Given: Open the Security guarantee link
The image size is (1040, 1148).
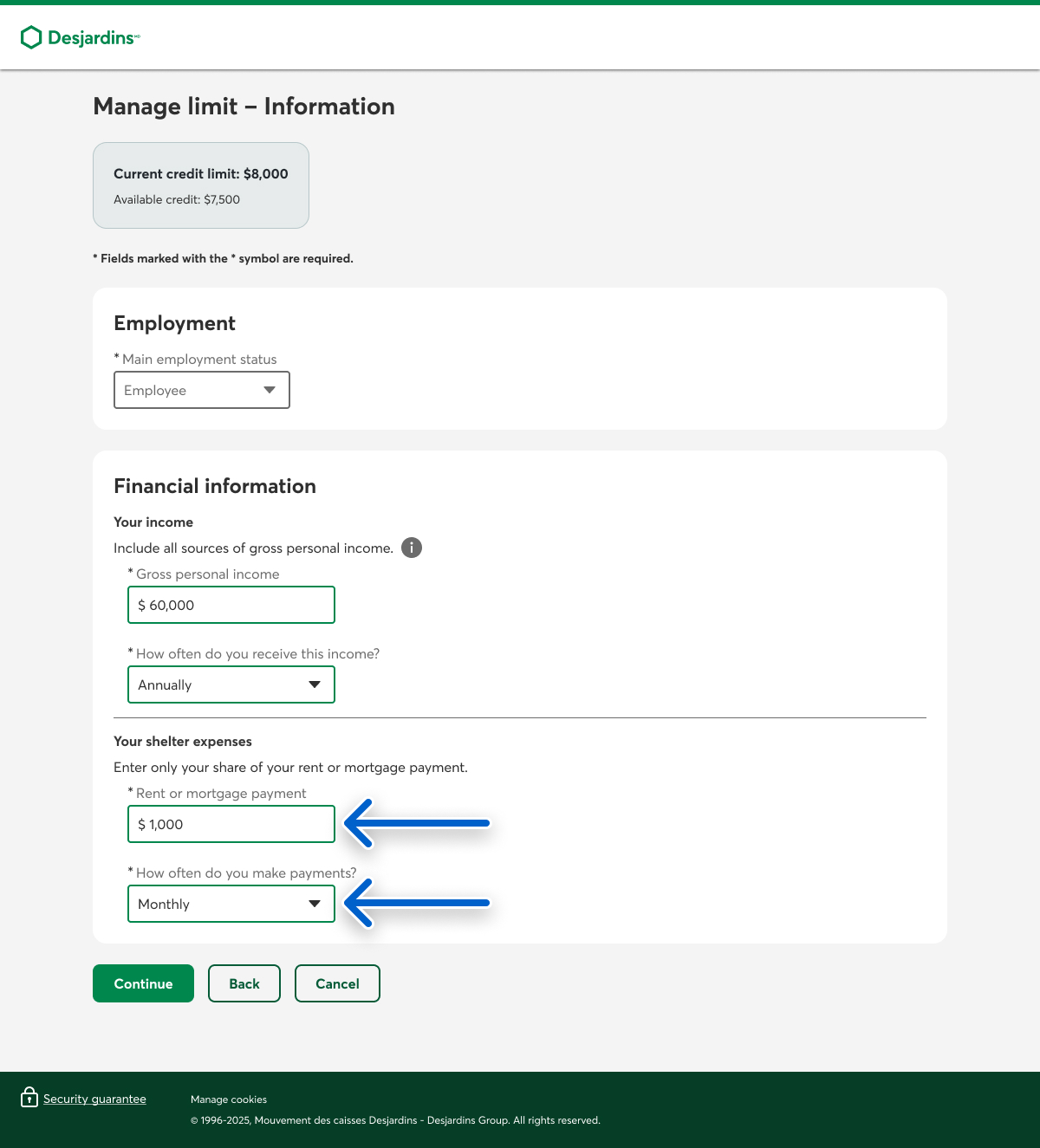Looking at the screenshot, I should 94,1099.
